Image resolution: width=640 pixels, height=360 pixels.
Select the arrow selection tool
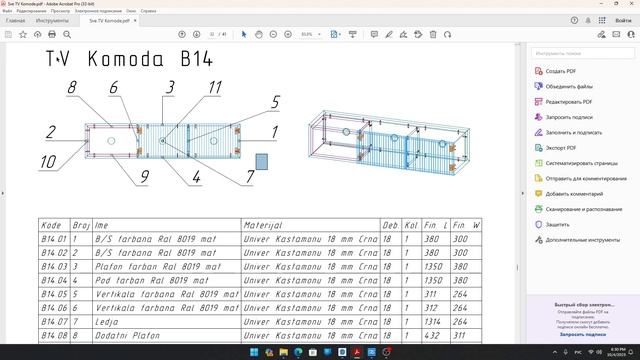click(x=244, y=35)
